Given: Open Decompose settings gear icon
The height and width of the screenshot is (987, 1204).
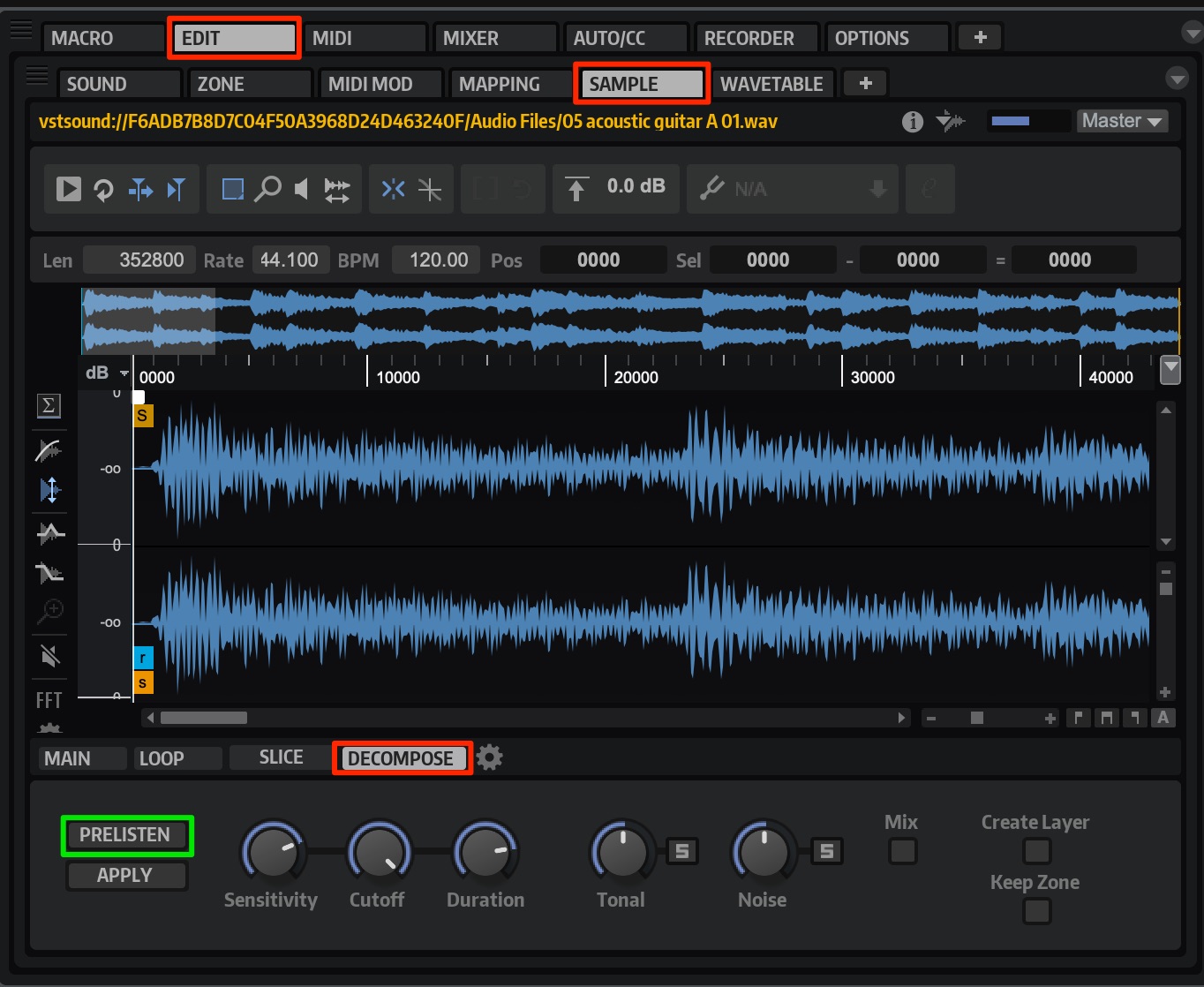Looking at the screenshot, I should (x=490, y=757).
